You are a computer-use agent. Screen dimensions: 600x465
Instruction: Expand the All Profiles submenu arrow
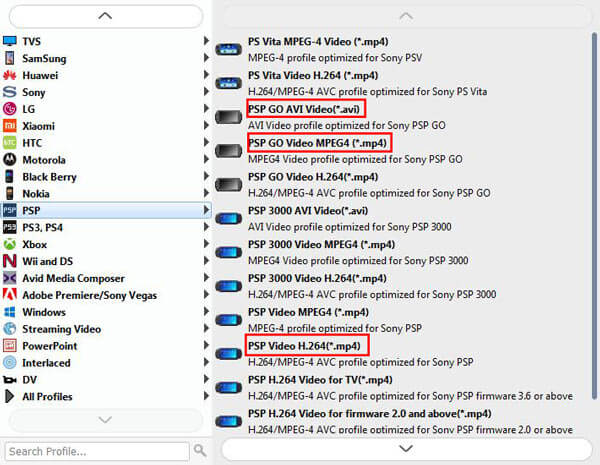tap(206, 396)
